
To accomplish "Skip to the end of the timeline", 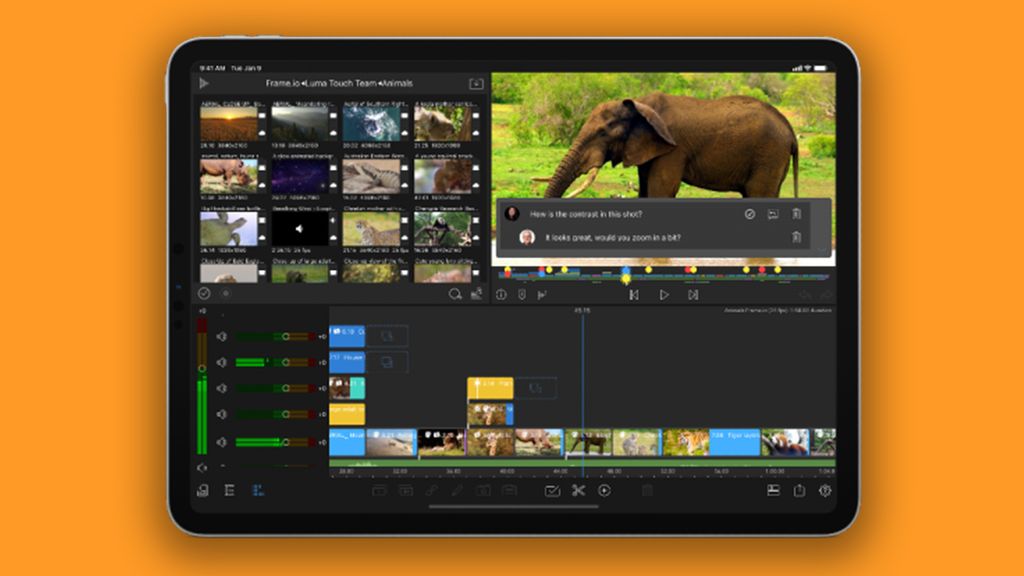I will [x=693, y=295].
